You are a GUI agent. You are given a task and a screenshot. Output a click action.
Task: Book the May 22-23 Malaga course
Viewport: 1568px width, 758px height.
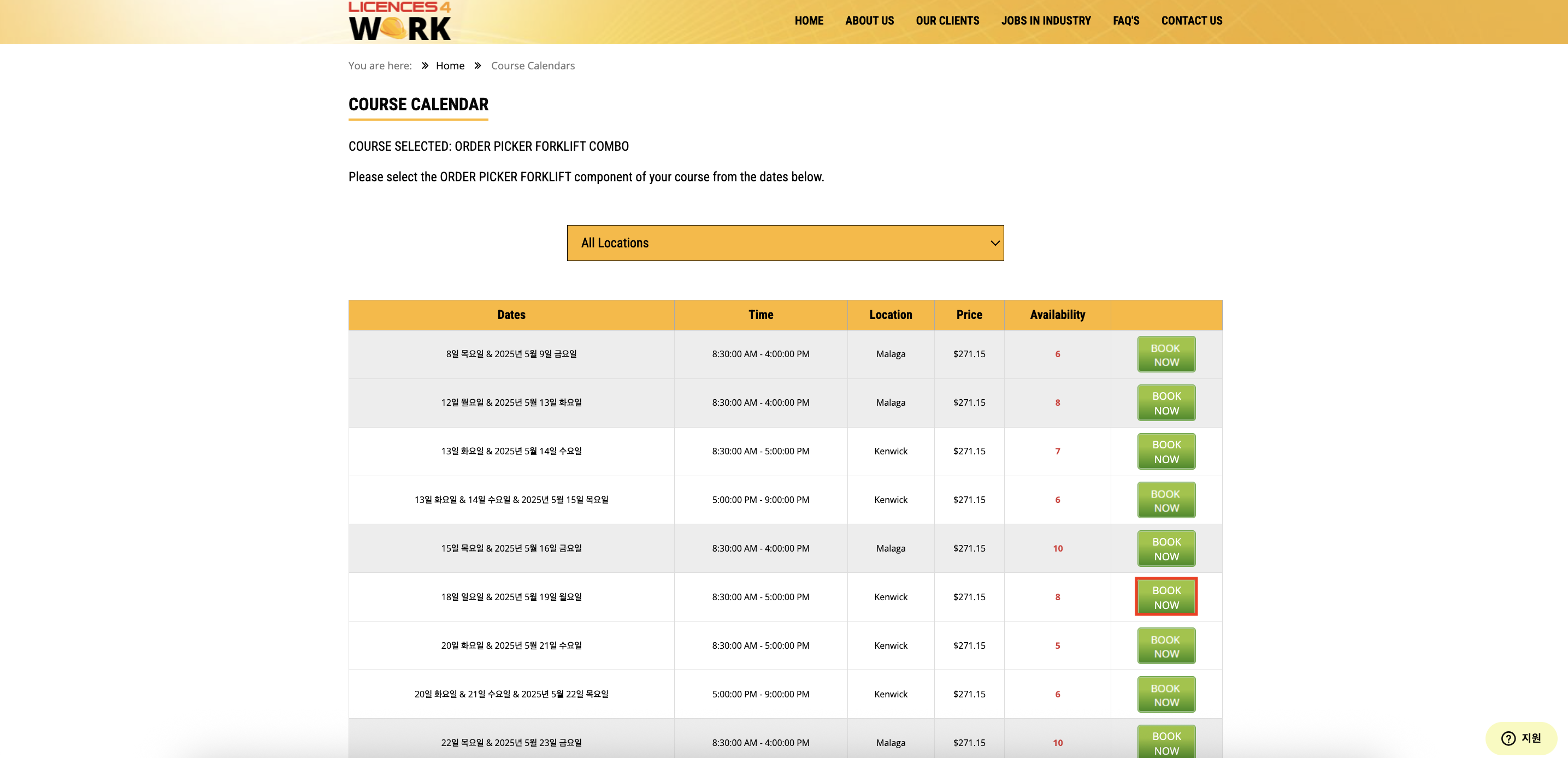point(1166,742)
